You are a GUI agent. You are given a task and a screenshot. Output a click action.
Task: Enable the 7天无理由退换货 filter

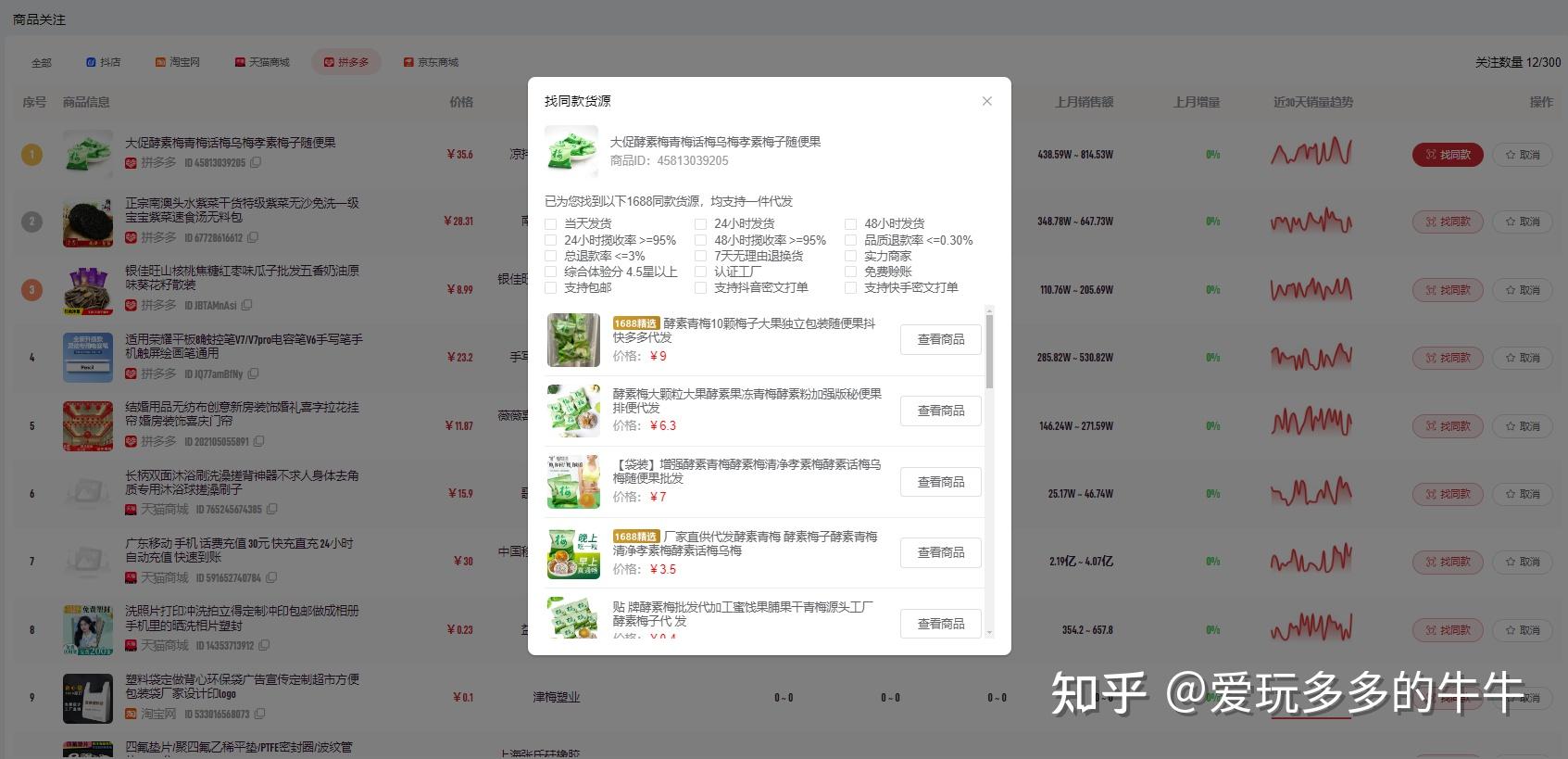click(x=701, y=256)
